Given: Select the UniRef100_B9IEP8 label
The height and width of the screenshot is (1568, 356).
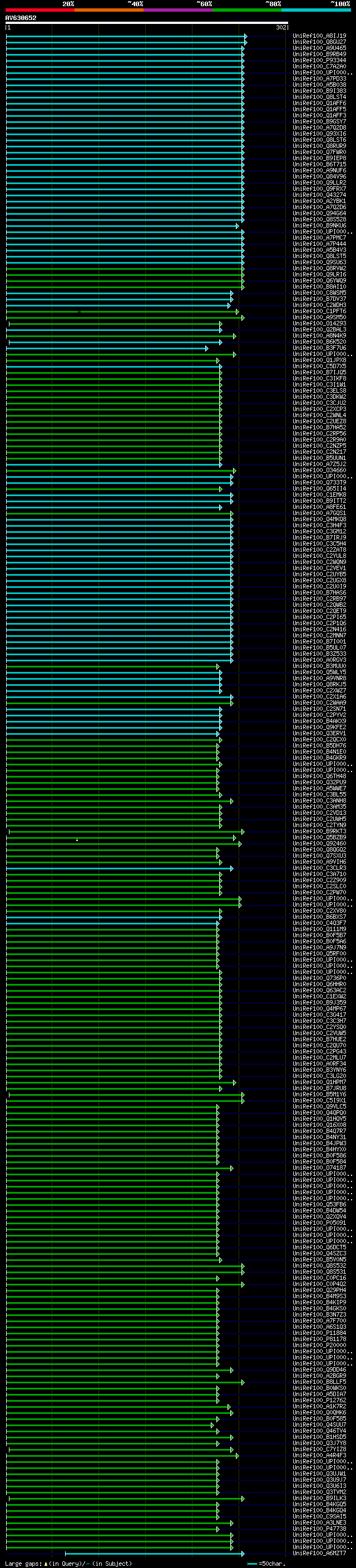Looking at the screenshot, I should pyautogui.click(x=319, y=159).
